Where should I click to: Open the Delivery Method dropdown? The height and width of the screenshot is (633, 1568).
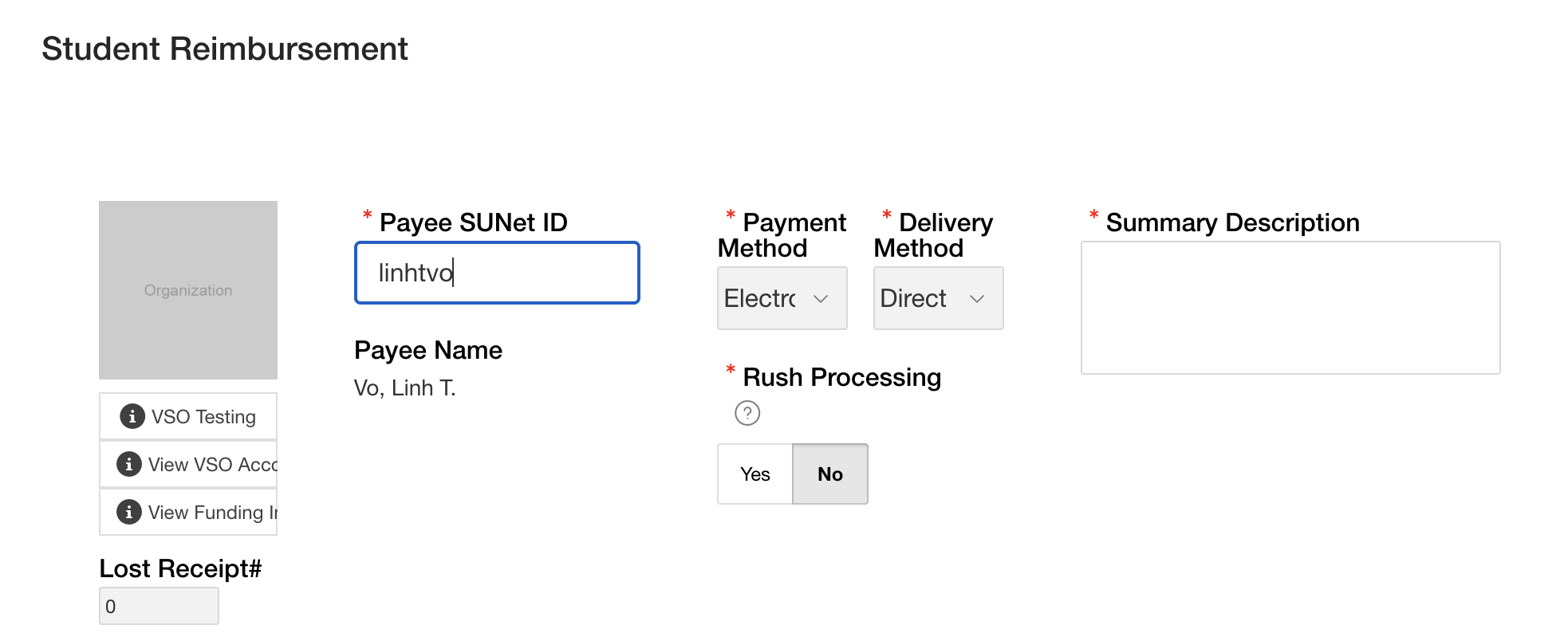coord(938,298)
